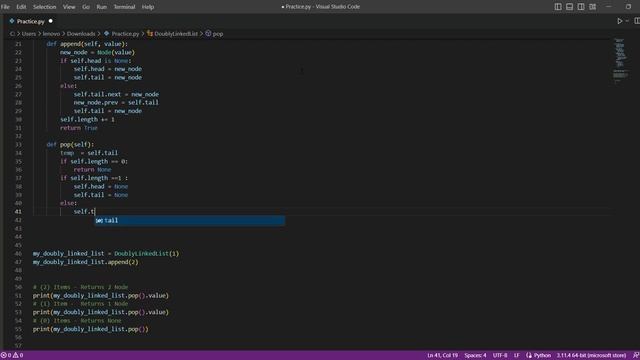
Task: Click the split editor right icon
Action: tap(636, 21)
